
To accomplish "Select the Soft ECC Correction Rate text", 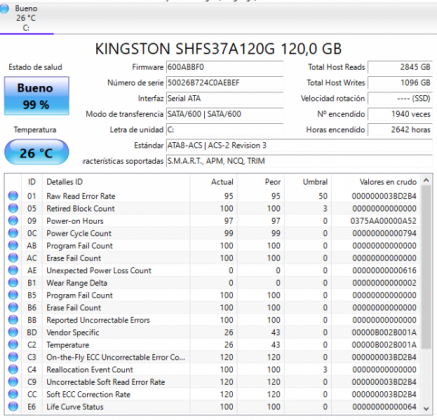I will (x=88, y=395).
